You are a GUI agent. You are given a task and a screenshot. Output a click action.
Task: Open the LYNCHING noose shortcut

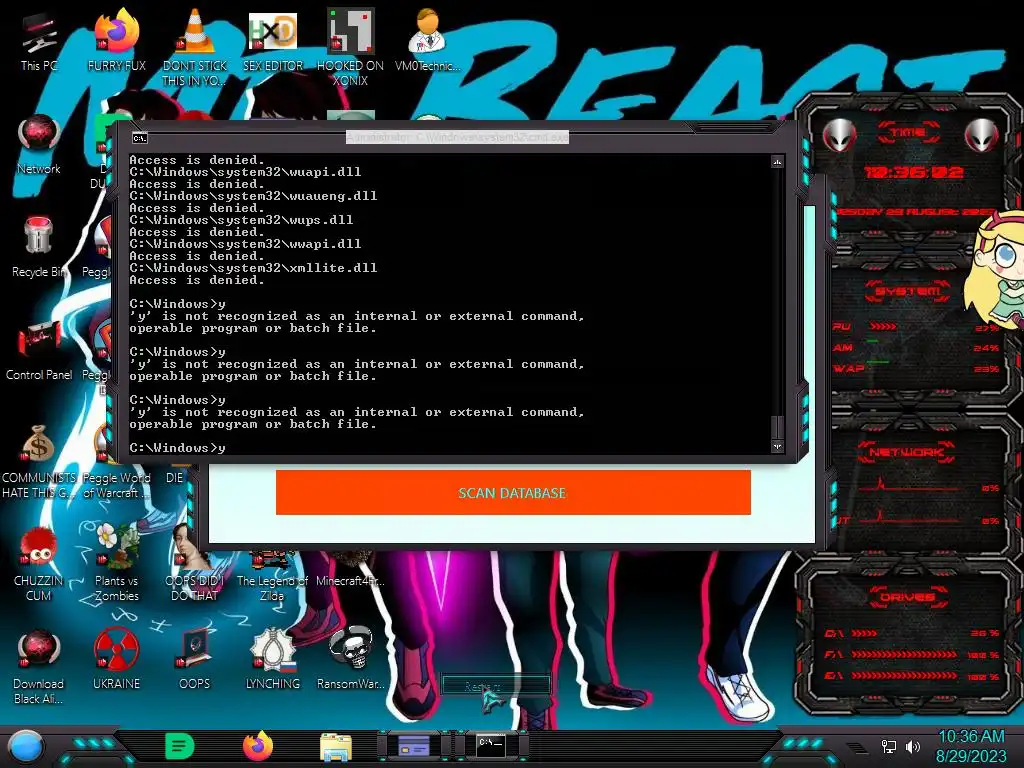click(x=273, y=660)
